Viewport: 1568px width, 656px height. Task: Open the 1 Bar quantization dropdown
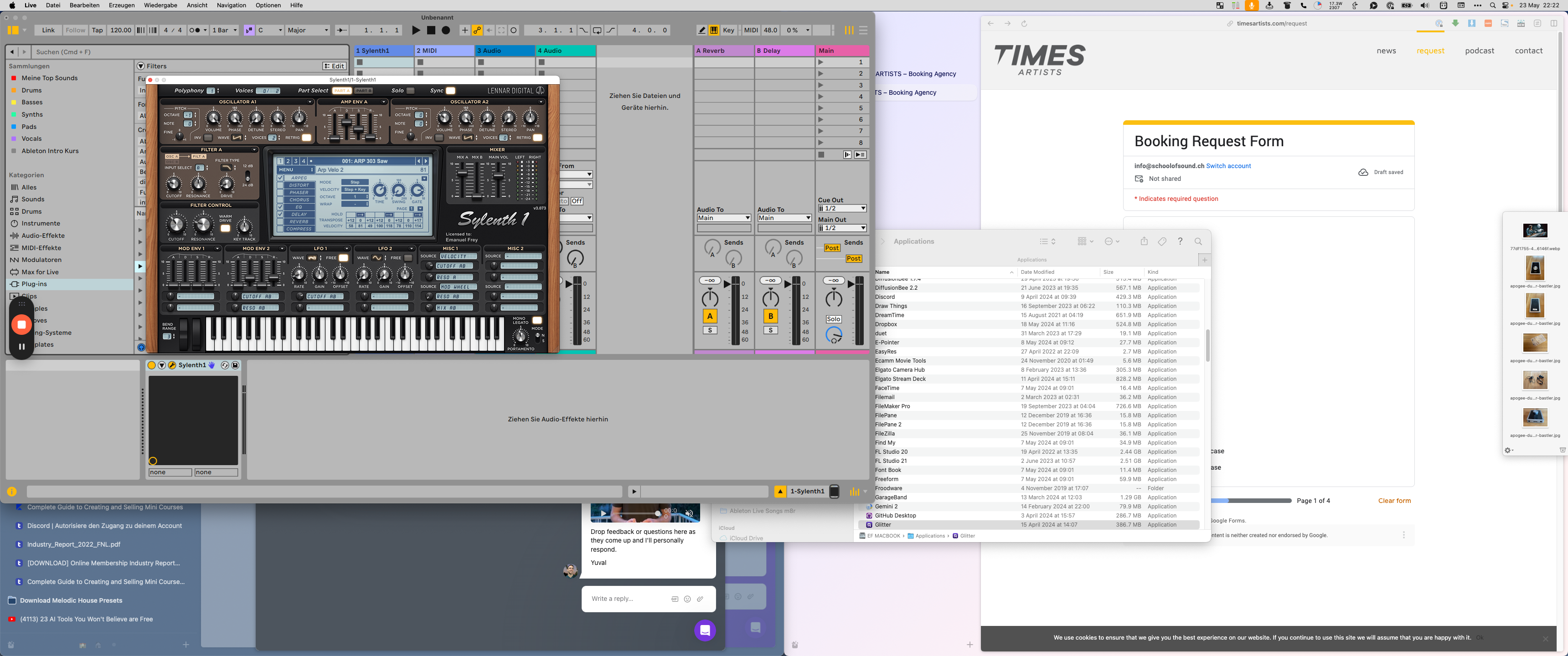224,30
